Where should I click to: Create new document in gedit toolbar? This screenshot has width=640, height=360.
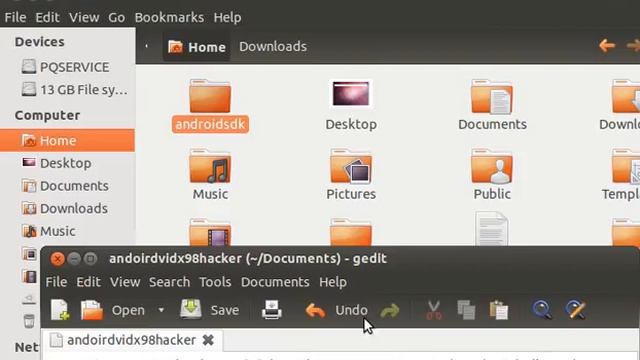60,310
